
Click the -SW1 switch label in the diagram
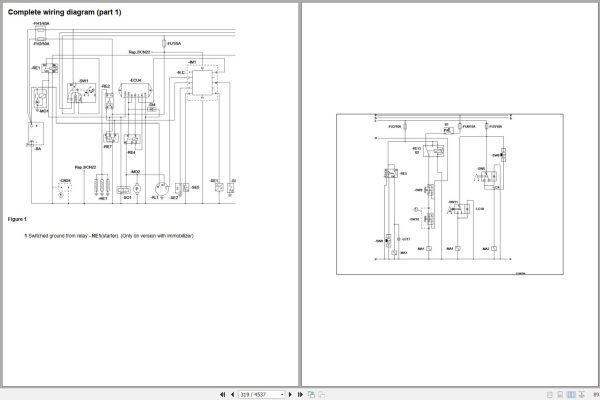(83, 81)
